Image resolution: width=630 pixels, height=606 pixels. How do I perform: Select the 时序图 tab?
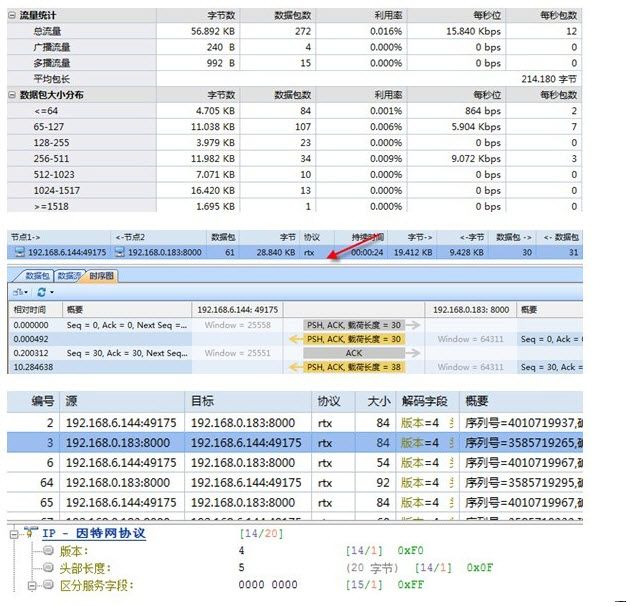101,276
